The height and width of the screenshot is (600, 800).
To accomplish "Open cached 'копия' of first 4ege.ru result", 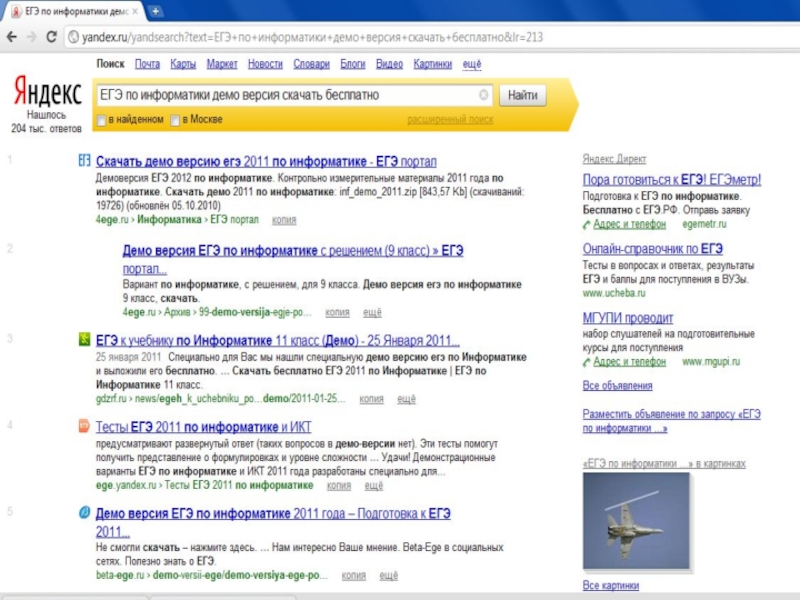I will pos(284,220).
